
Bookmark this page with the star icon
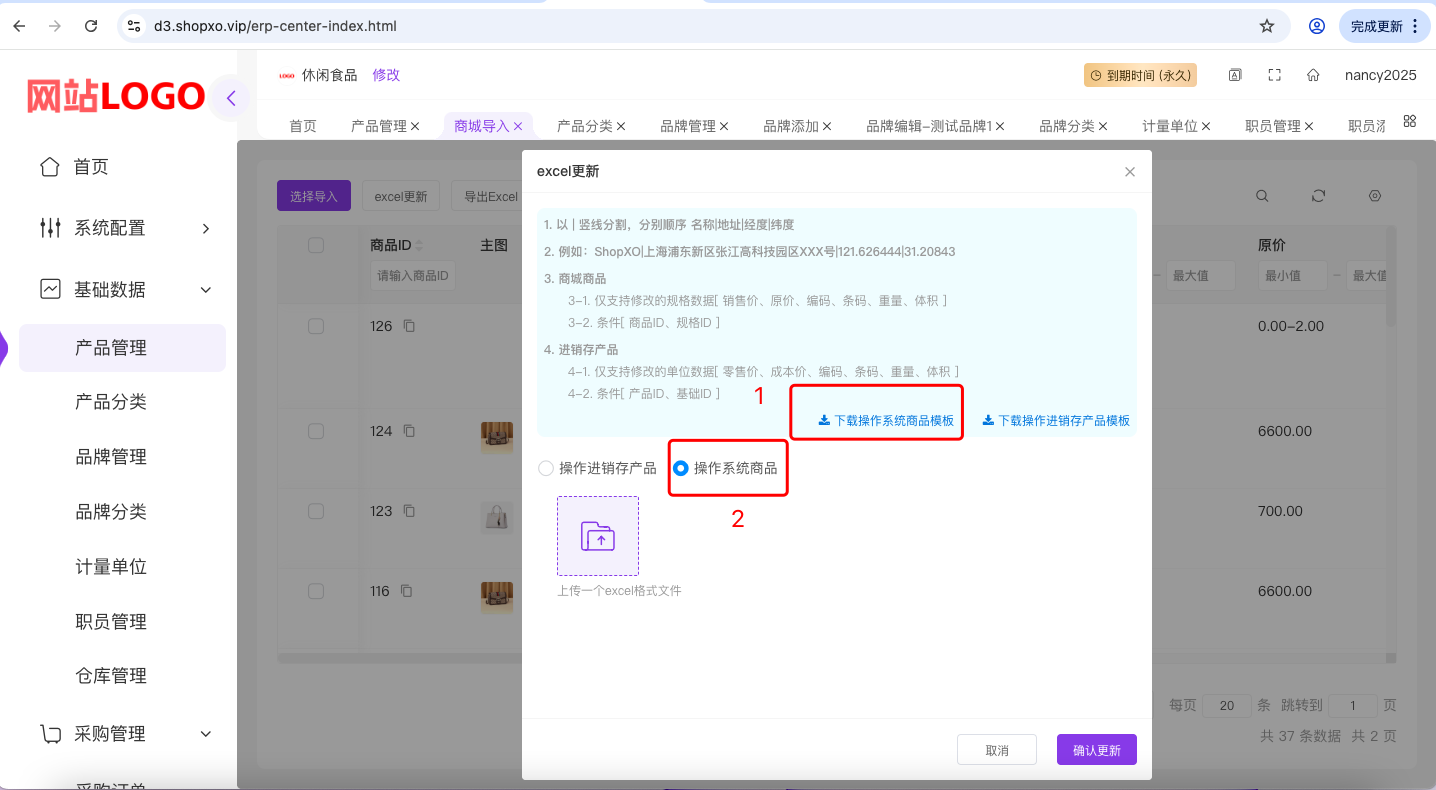[1267, 26]
